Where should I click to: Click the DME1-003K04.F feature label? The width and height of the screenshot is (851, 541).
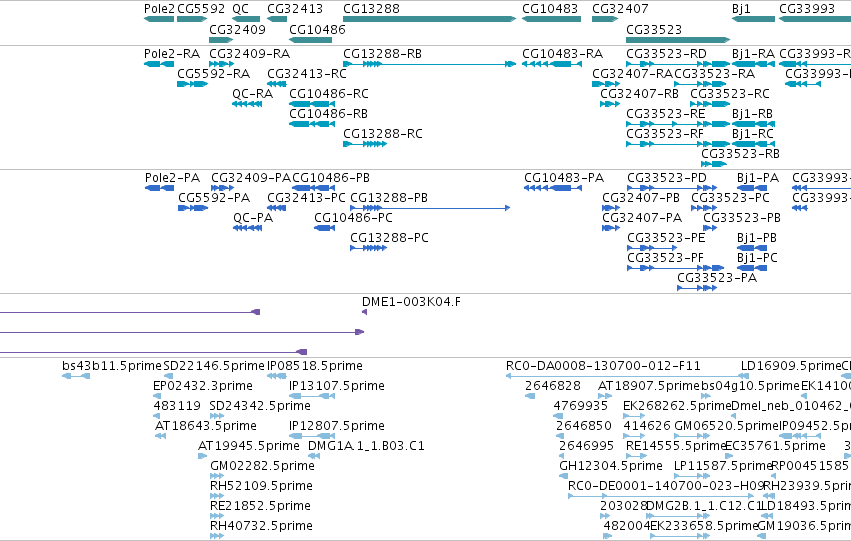[411, 302]
